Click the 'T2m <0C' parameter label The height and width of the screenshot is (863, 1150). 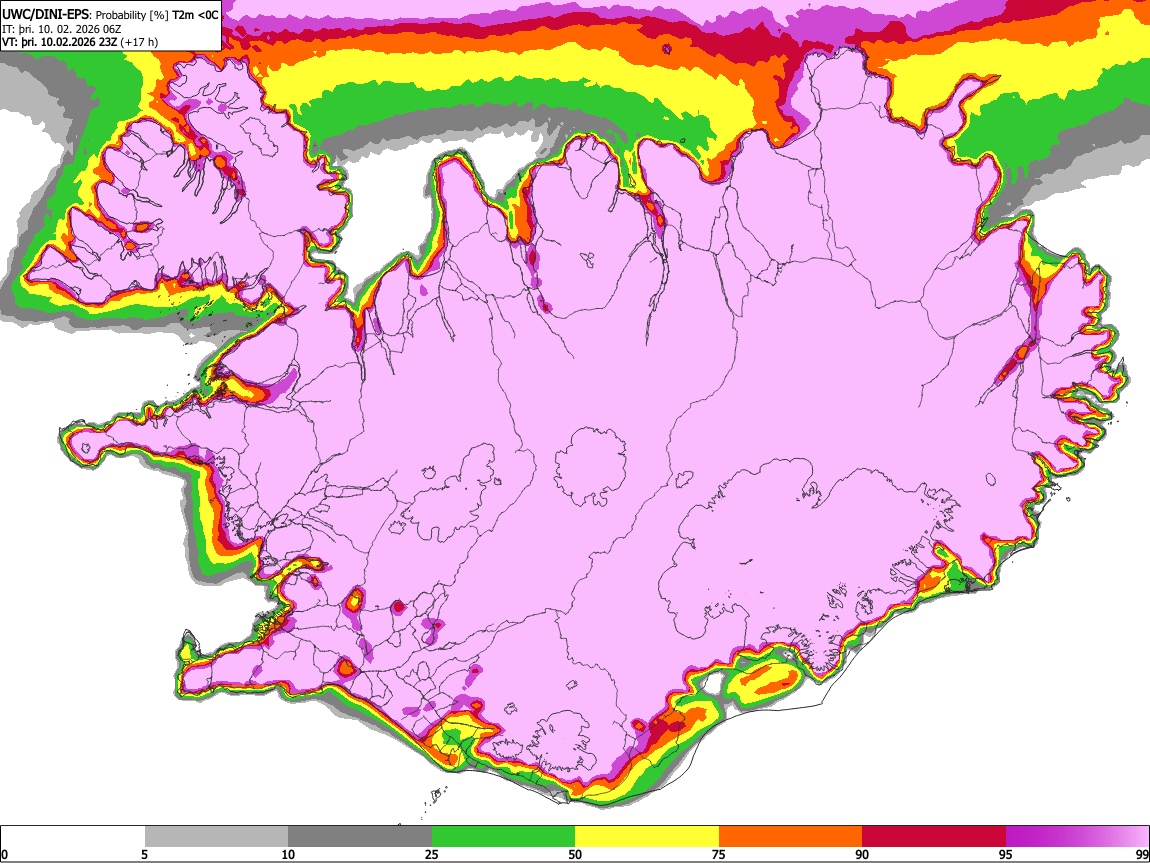195,15
